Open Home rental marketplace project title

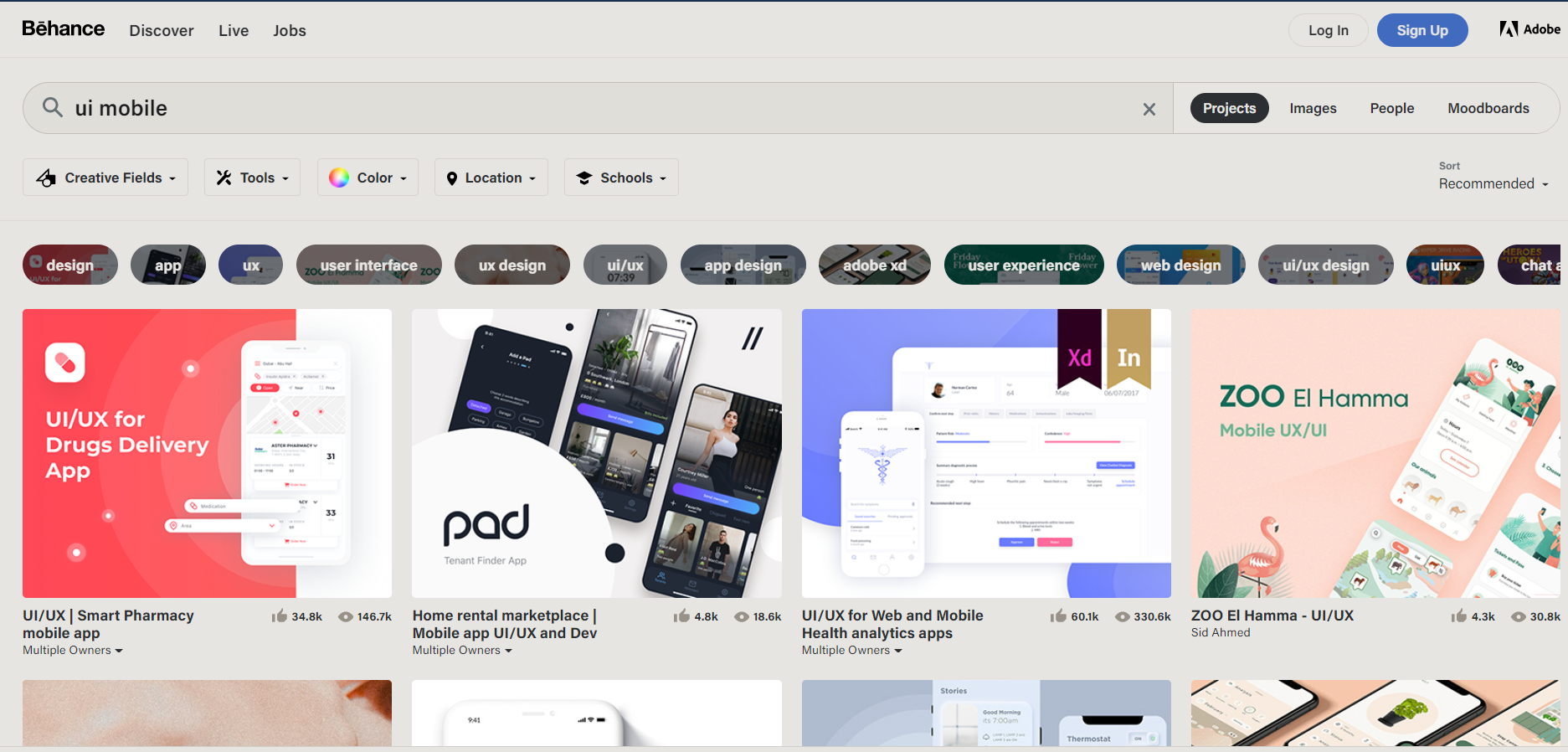click(505, 625)
